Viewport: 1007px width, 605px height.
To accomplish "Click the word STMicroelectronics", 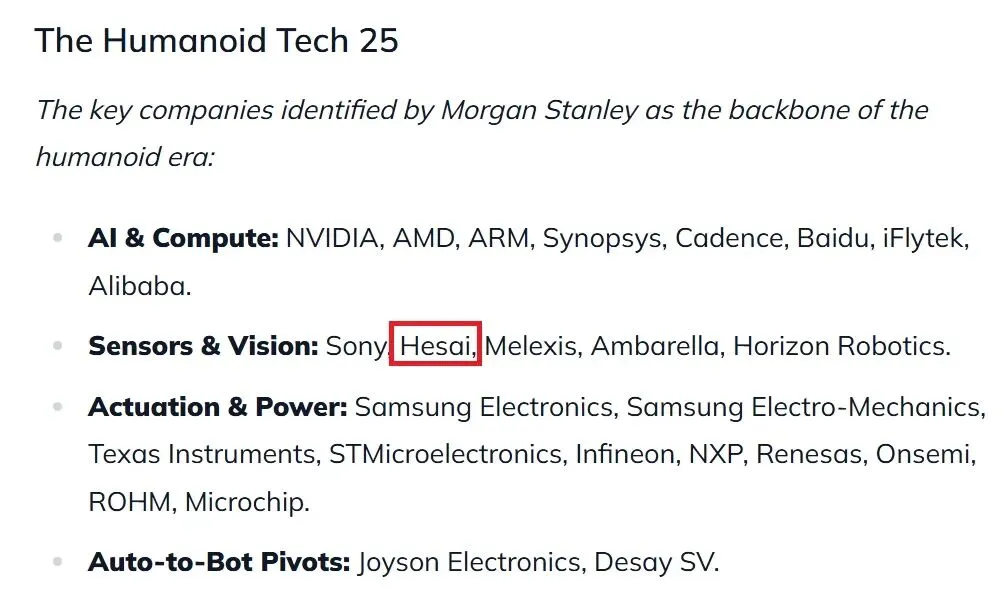I will tap(445, 454).
